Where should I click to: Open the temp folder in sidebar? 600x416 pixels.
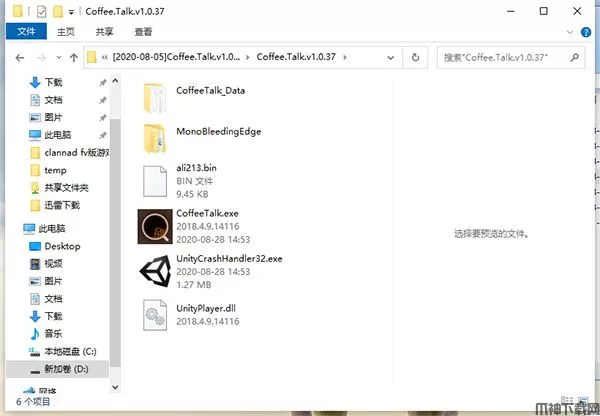[48, 170]
